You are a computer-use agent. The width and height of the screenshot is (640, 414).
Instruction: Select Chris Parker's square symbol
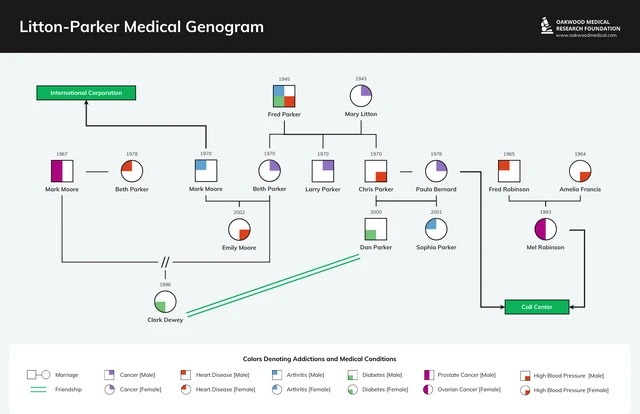[376, 171]
